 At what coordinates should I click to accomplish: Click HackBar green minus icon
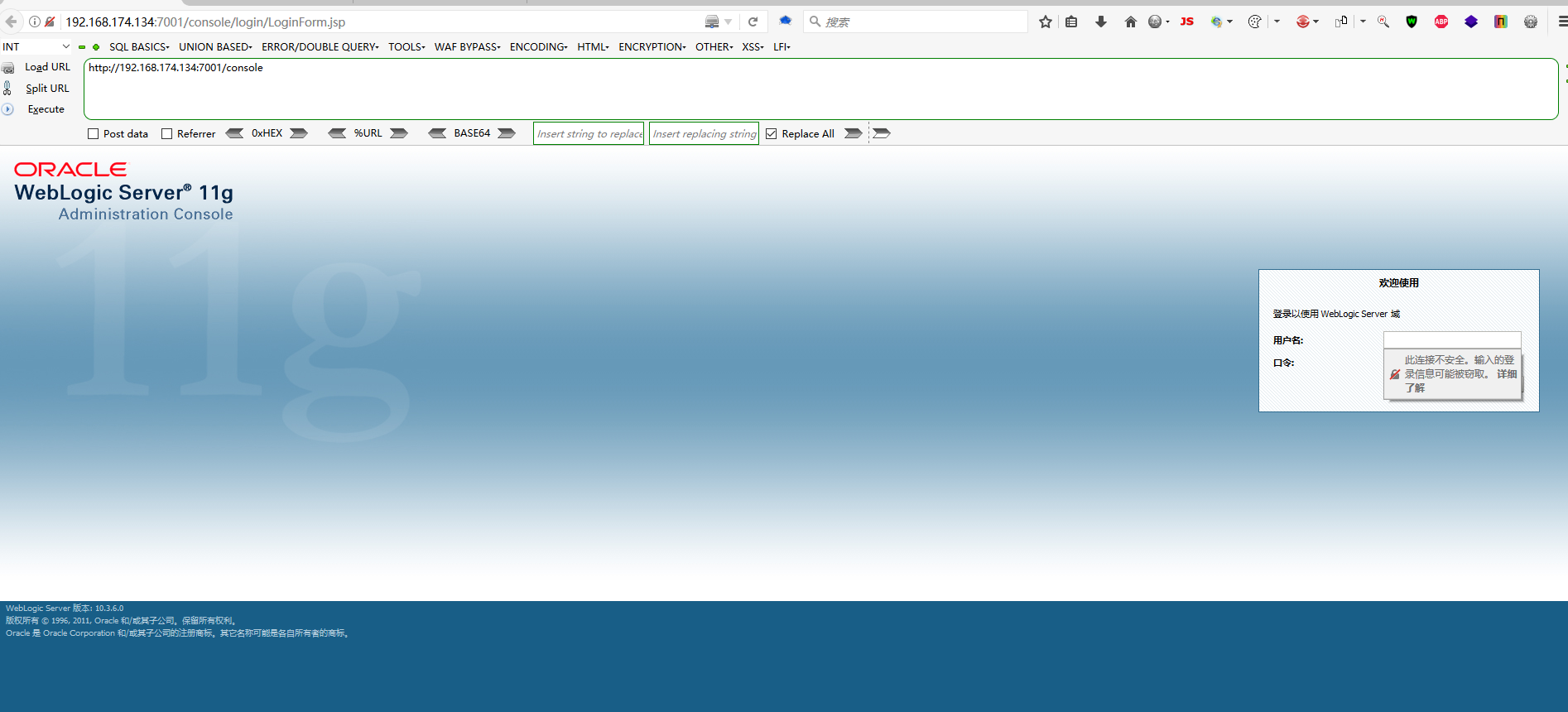pos(82,47)
